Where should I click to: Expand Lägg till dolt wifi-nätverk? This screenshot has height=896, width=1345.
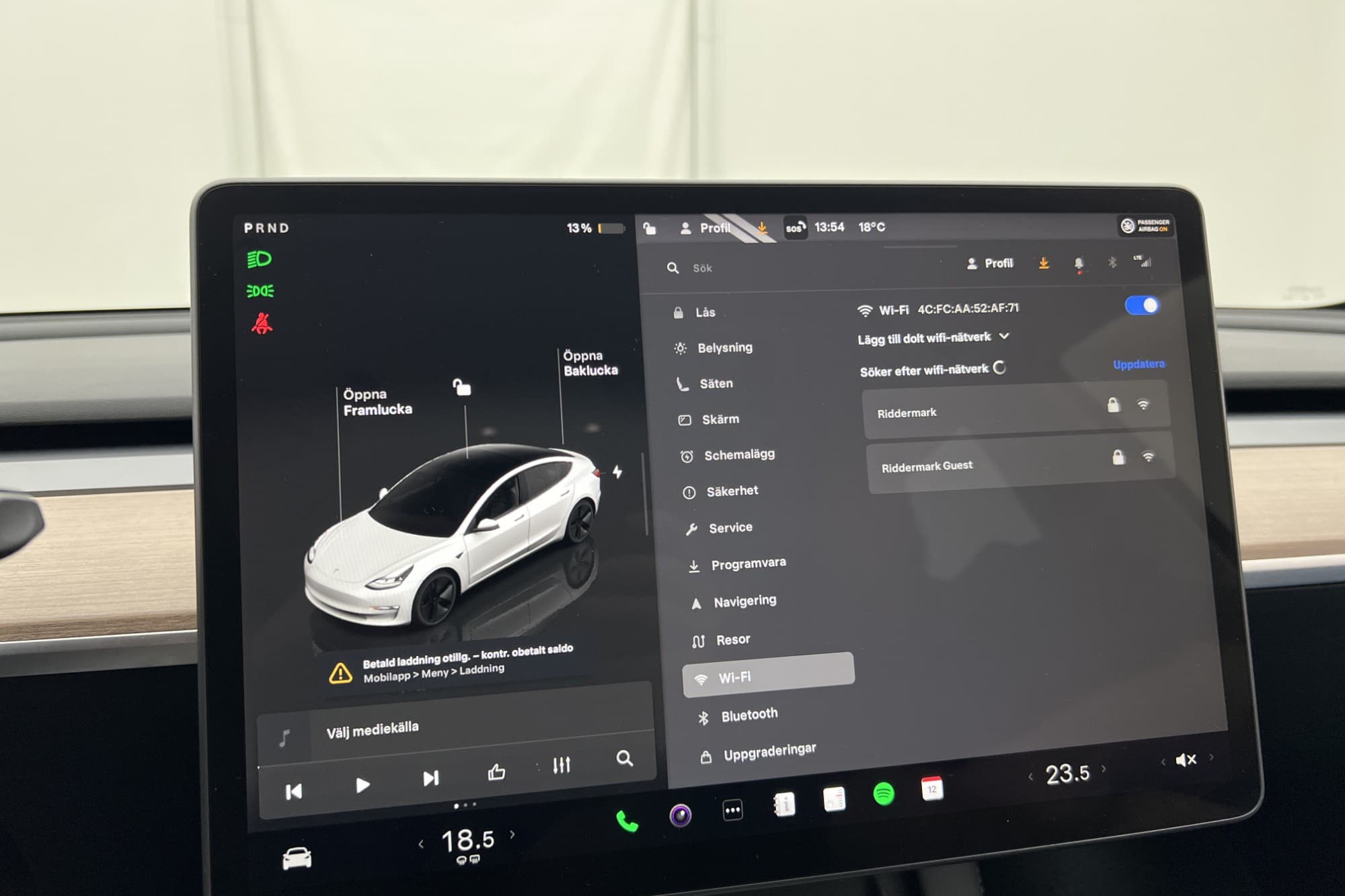click(933, 337)
